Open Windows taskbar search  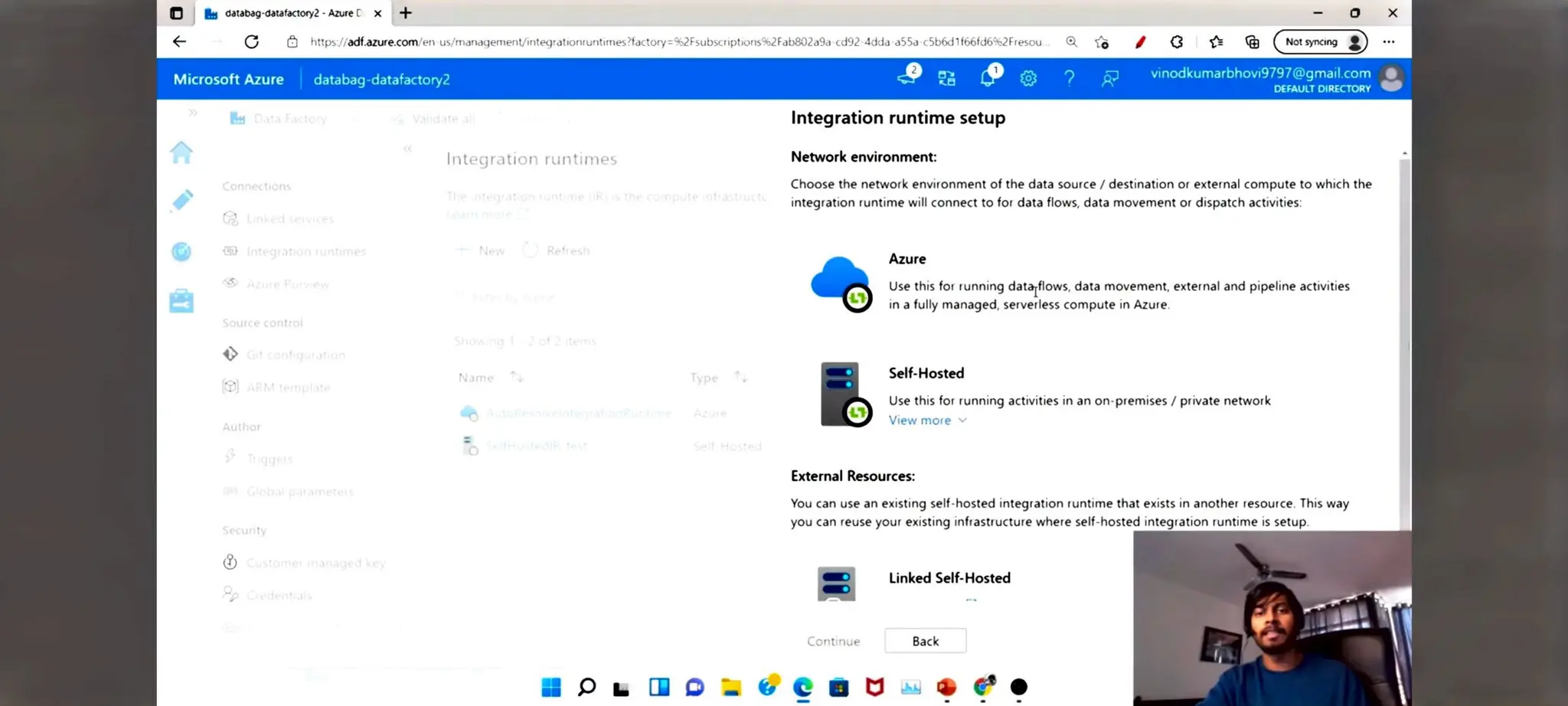click(x=586, y=687)
